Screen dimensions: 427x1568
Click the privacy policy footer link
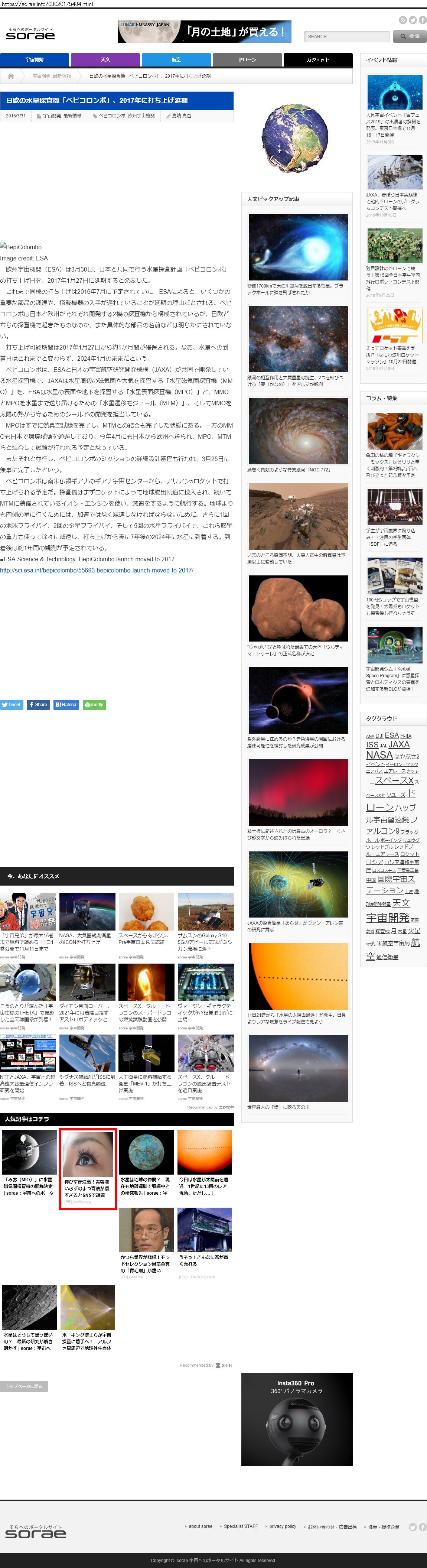click(282, 1526)
